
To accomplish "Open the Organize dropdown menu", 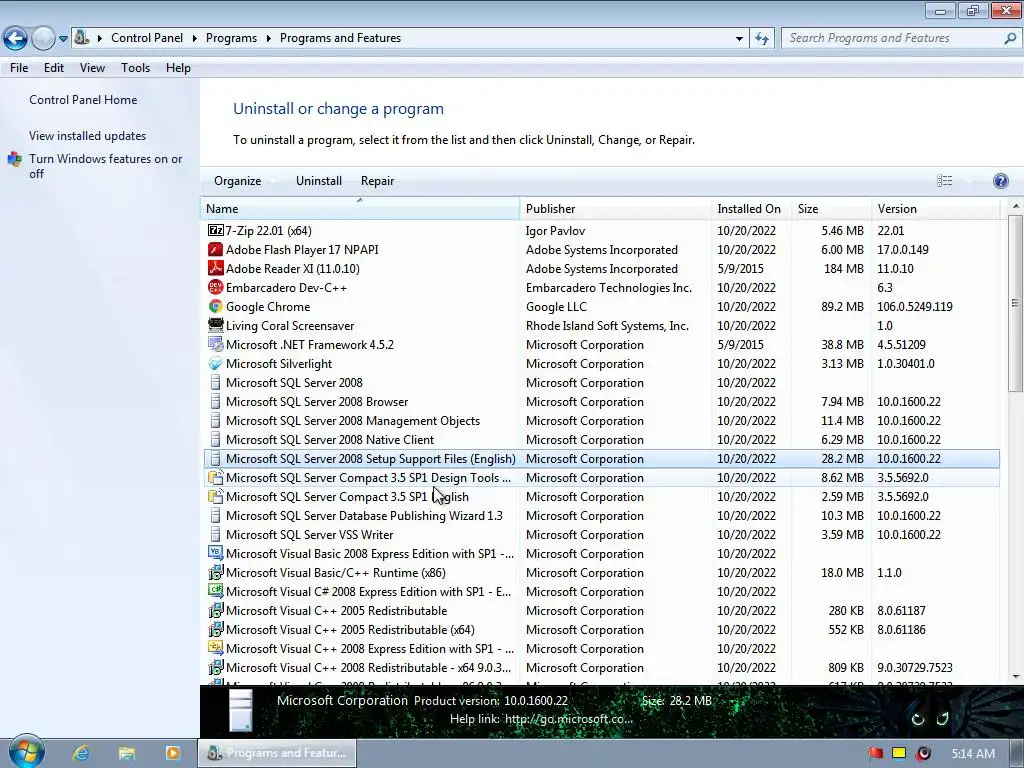I will 238,181.
